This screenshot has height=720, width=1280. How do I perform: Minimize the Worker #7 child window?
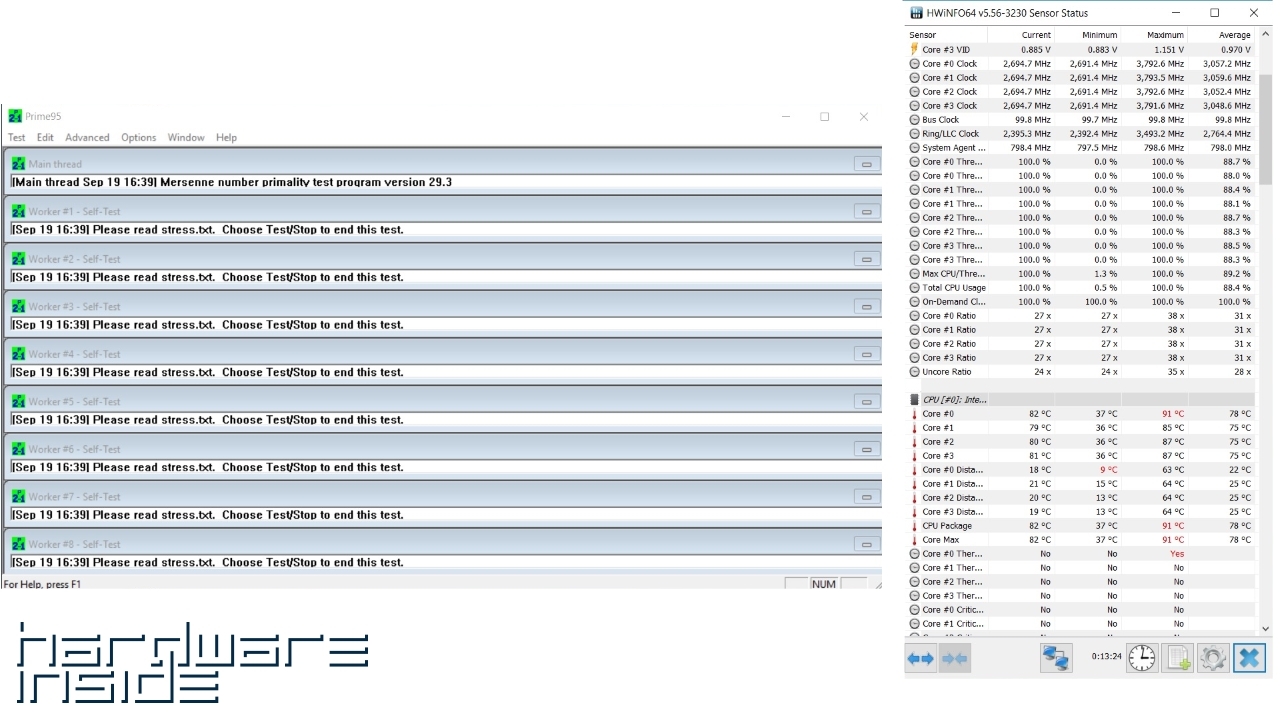(x=866, y=496)
